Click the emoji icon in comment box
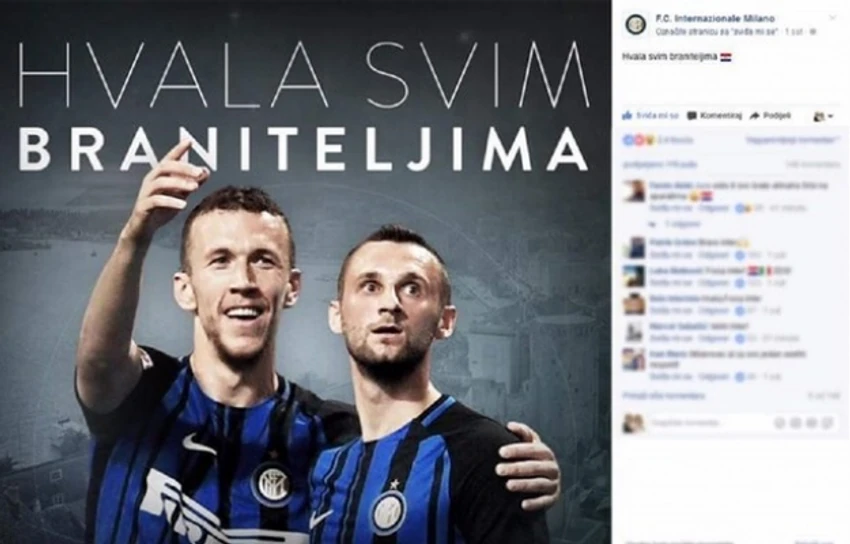850x544 pixels. (779, 423)
